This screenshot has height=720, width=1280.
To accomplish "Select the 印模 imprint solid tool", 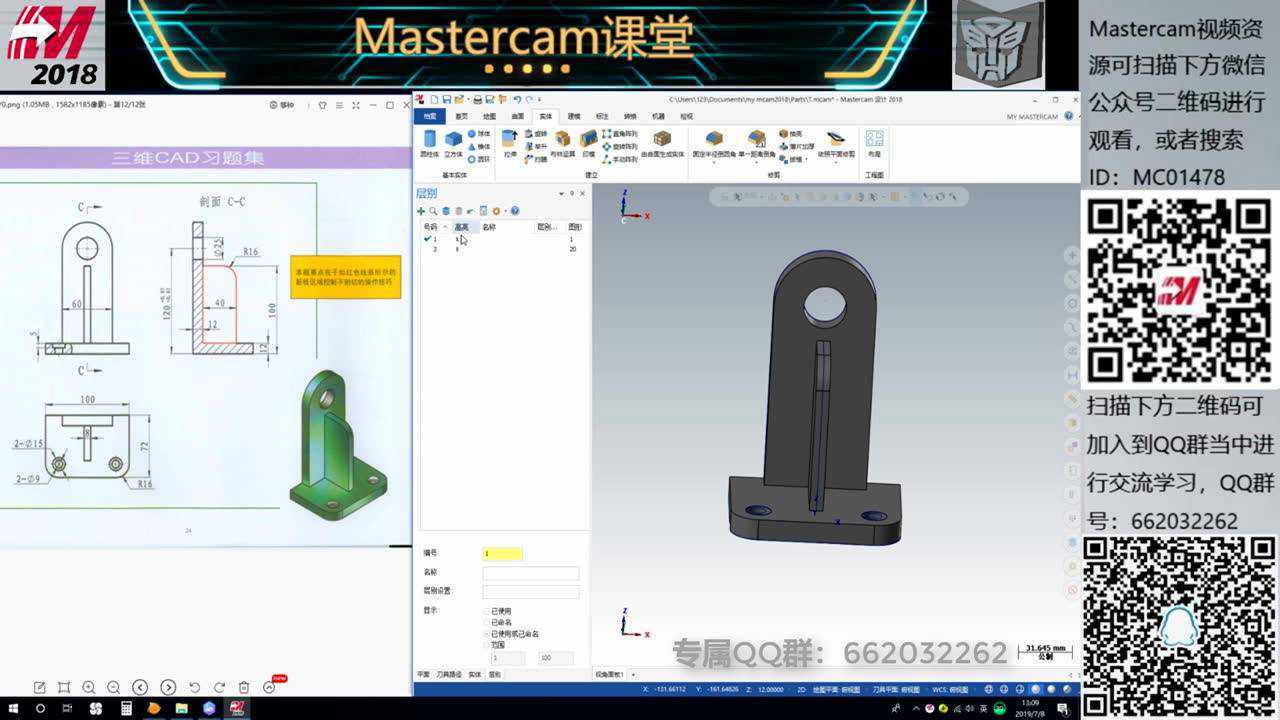I will coord(588,142).
